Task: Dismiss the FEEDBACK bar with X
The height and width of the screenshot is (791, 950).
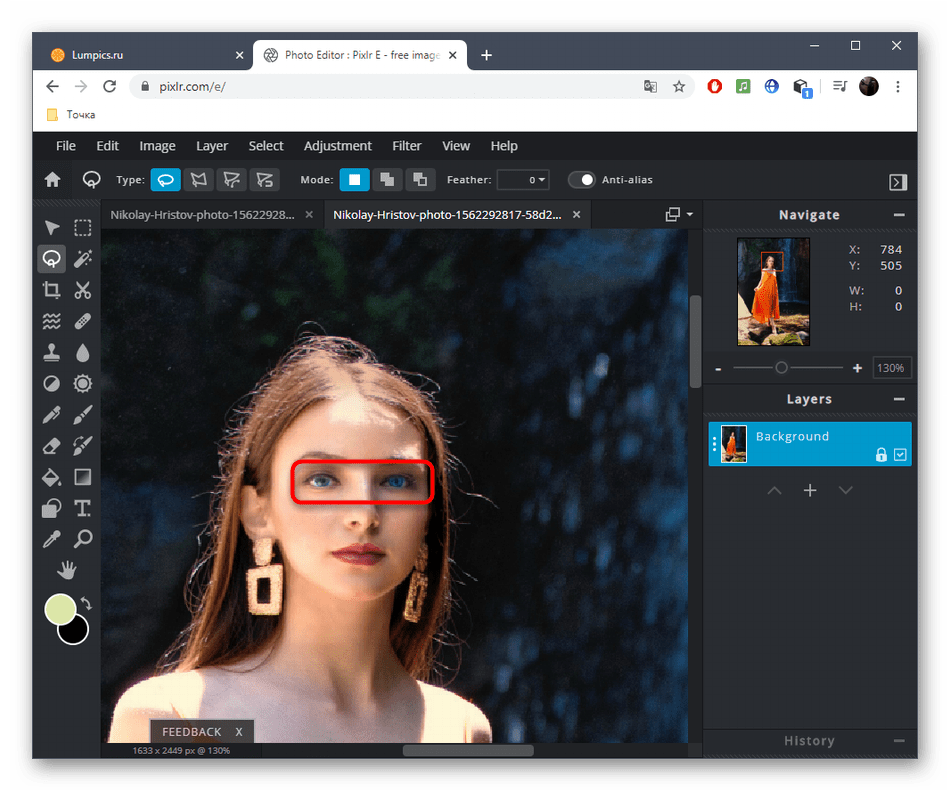Action: [239, 732]
